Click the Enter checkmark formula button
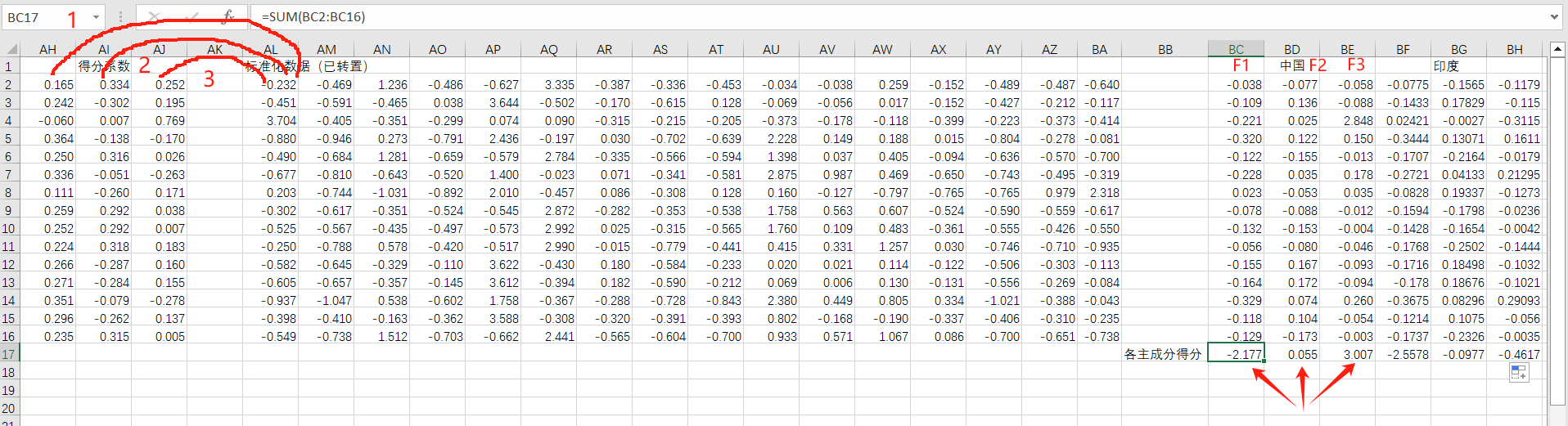The image size is (1568, 426). coord(191,16)
